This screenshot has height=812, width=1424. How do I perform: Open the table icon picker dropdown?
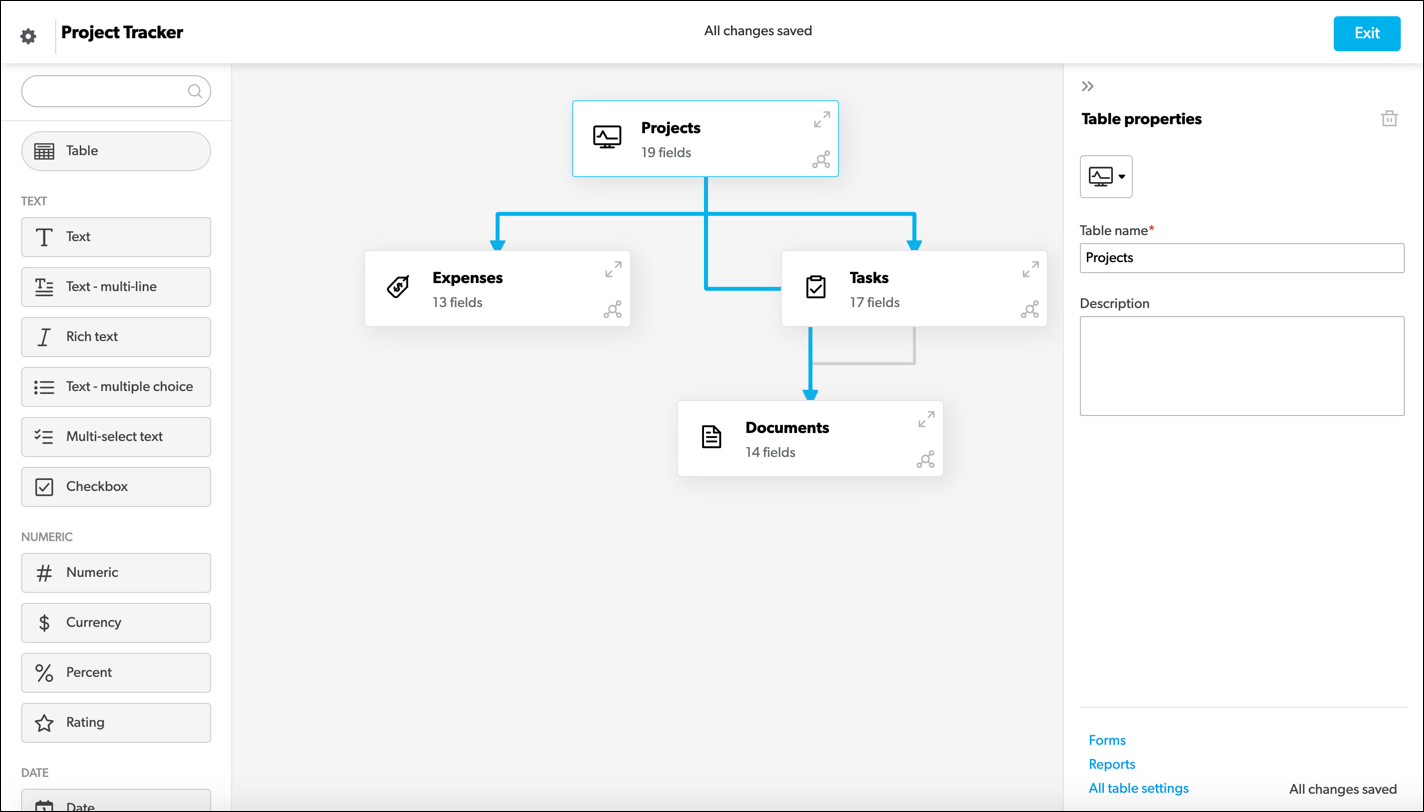click(x=1106, y=177)
